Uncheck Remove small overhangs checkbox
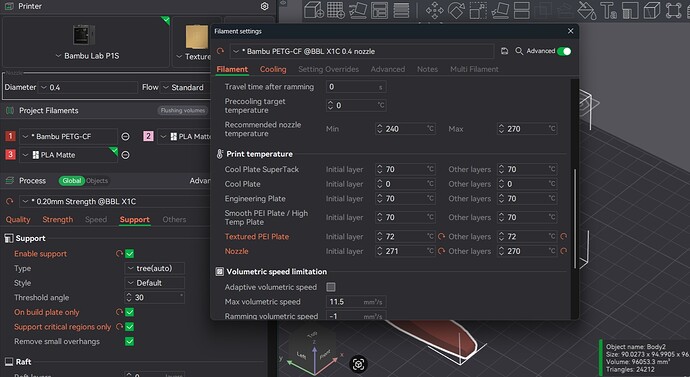The height and width of the screenshot is (377, 690). (129, 341)
